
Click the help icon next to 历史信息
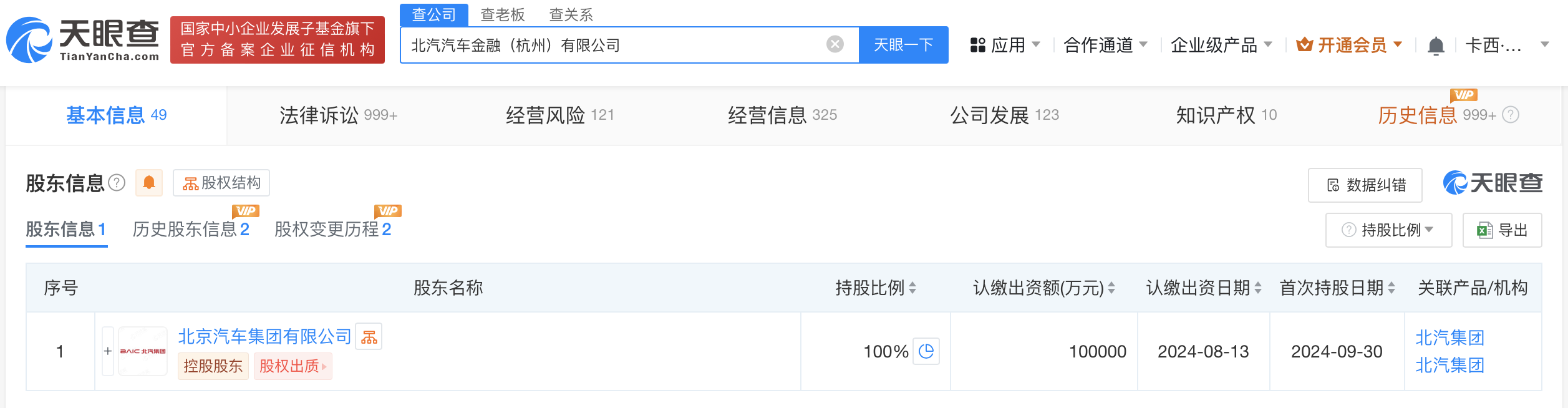point(1511,115)
